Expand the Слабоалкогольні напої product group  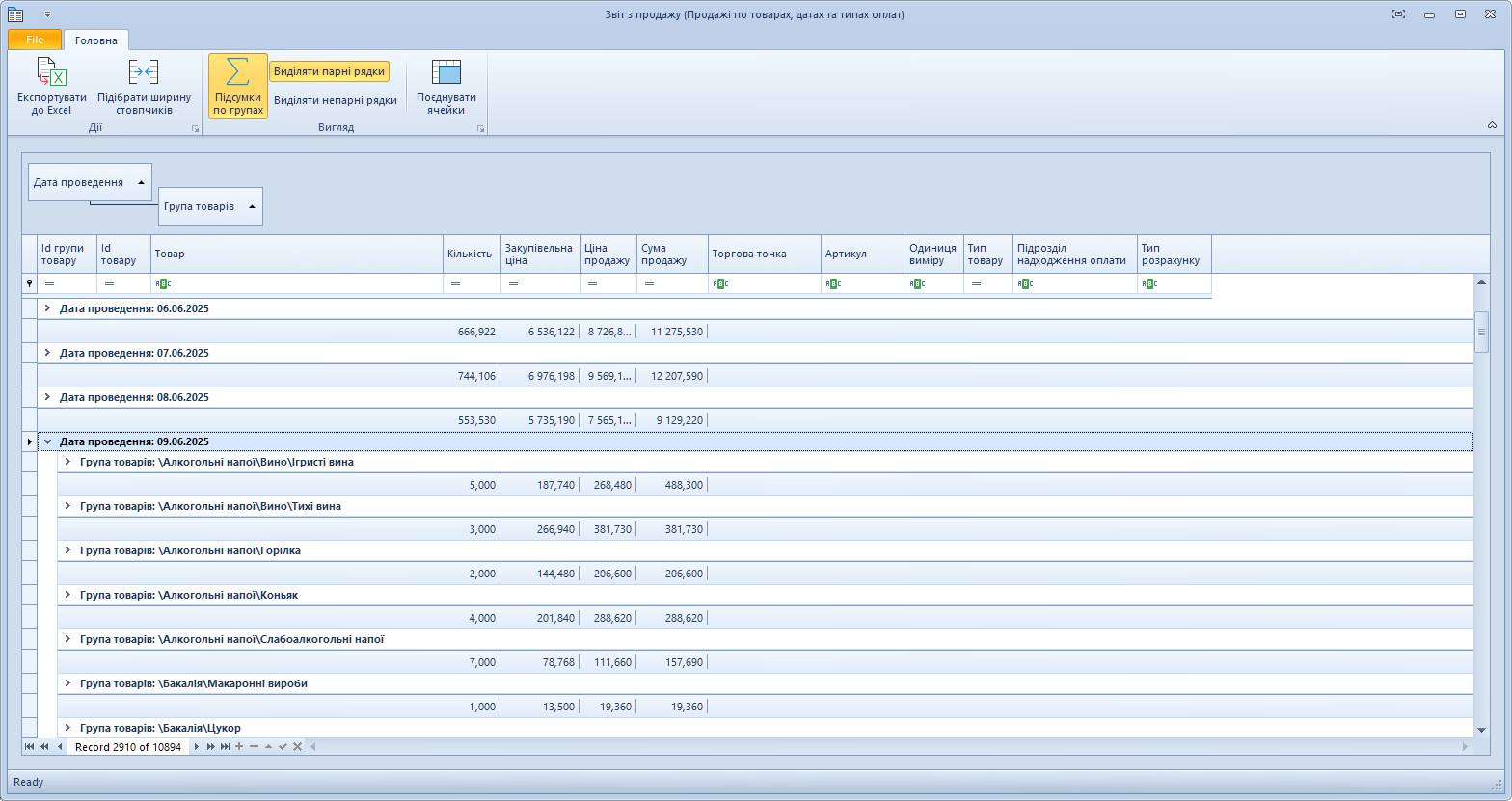67,639
